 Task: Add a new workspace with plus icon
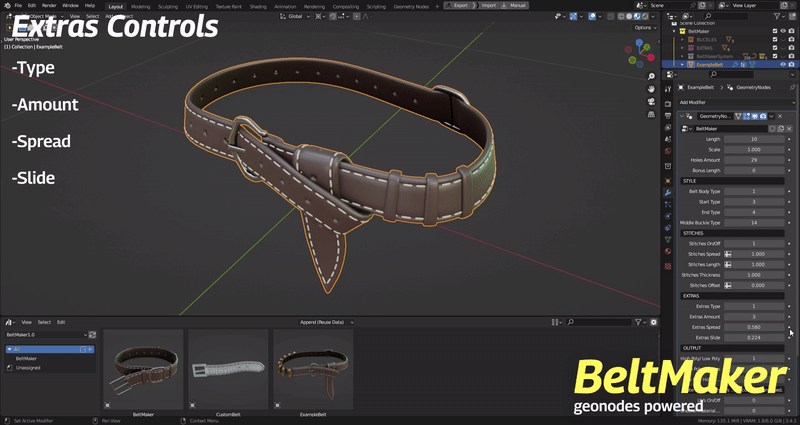[437, 7]
